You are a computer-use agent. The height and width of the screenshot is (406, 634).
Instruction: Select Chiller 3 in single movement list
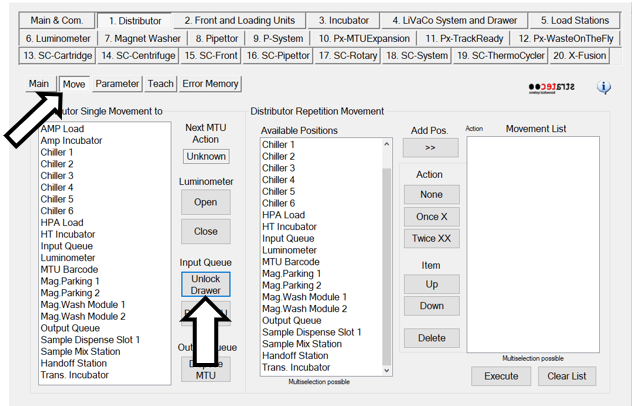57,176
